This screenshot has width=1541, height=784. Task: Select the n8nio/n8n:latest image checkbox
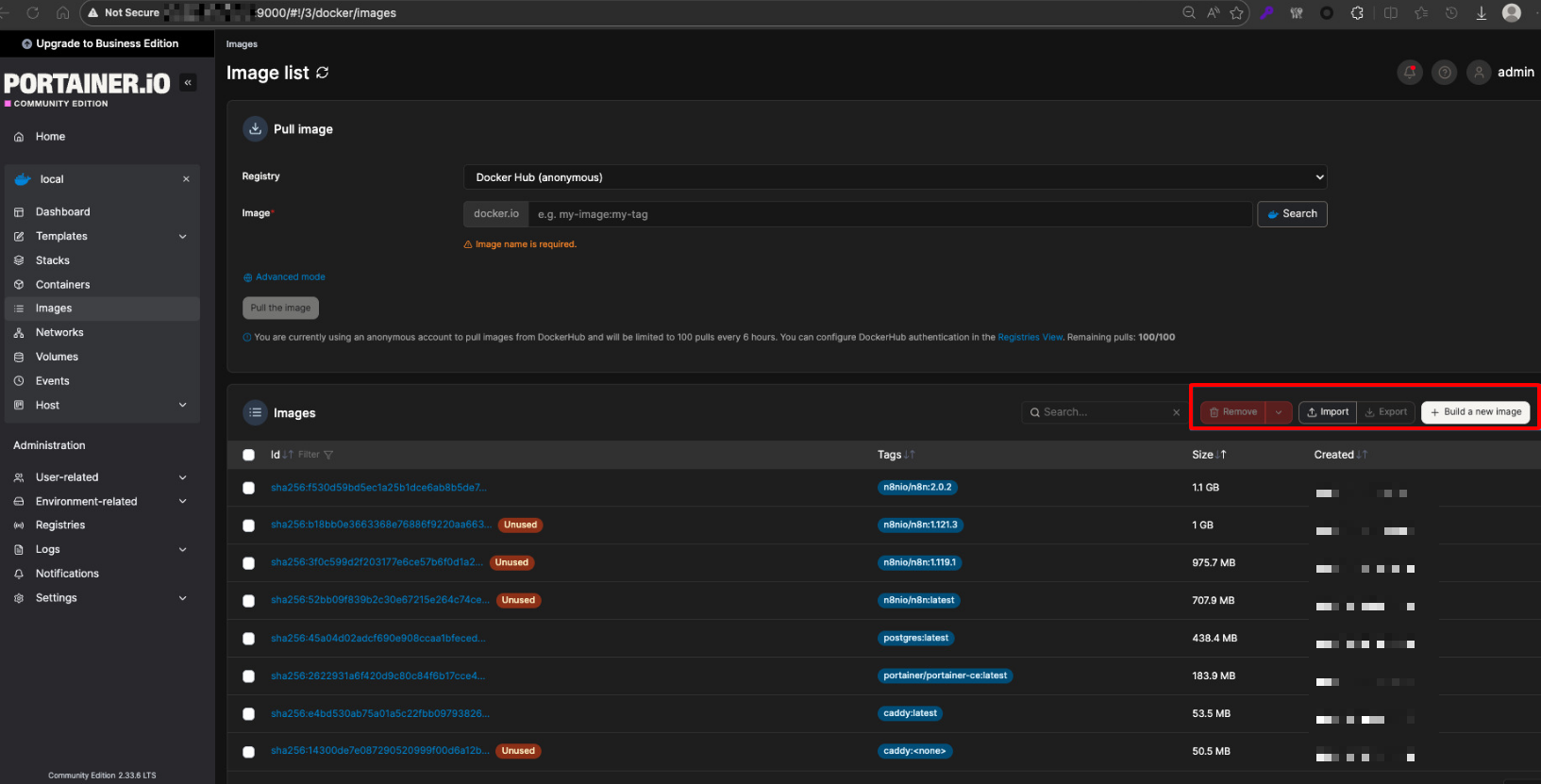[x=249, y=601]
